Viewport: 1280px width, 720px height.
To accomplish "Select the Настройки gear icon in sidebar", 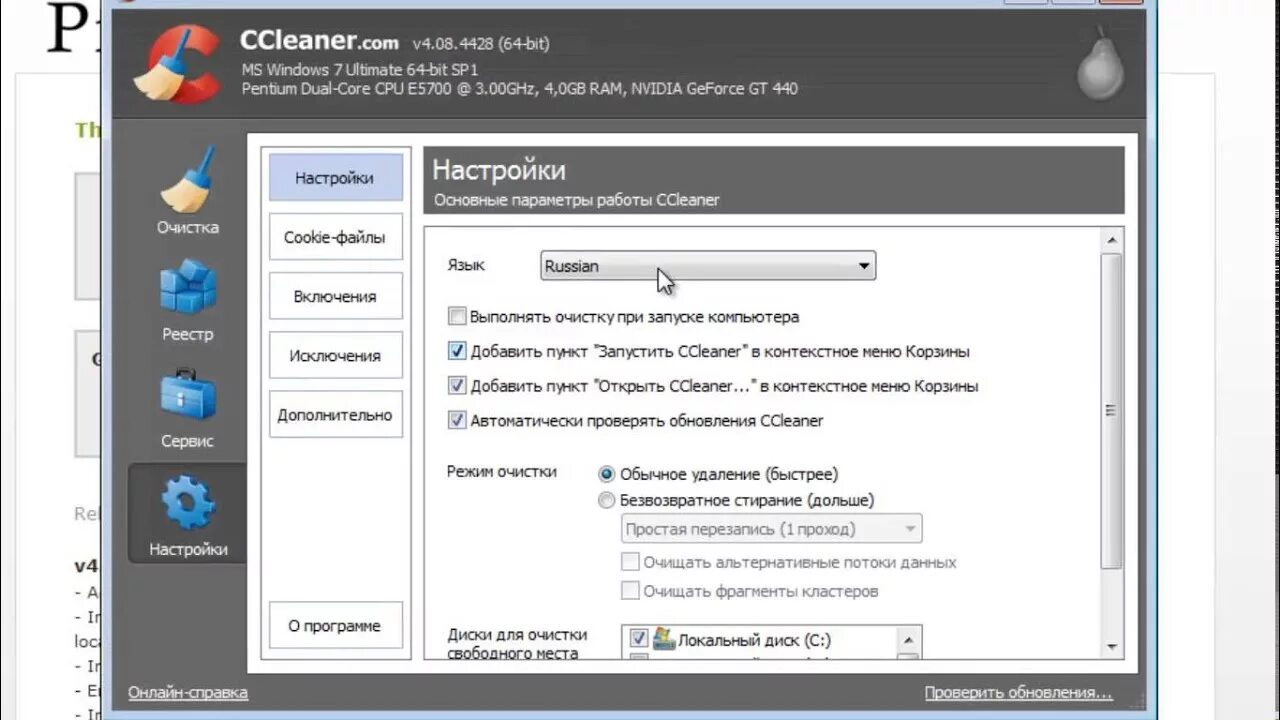I will [x=188, y=503].
